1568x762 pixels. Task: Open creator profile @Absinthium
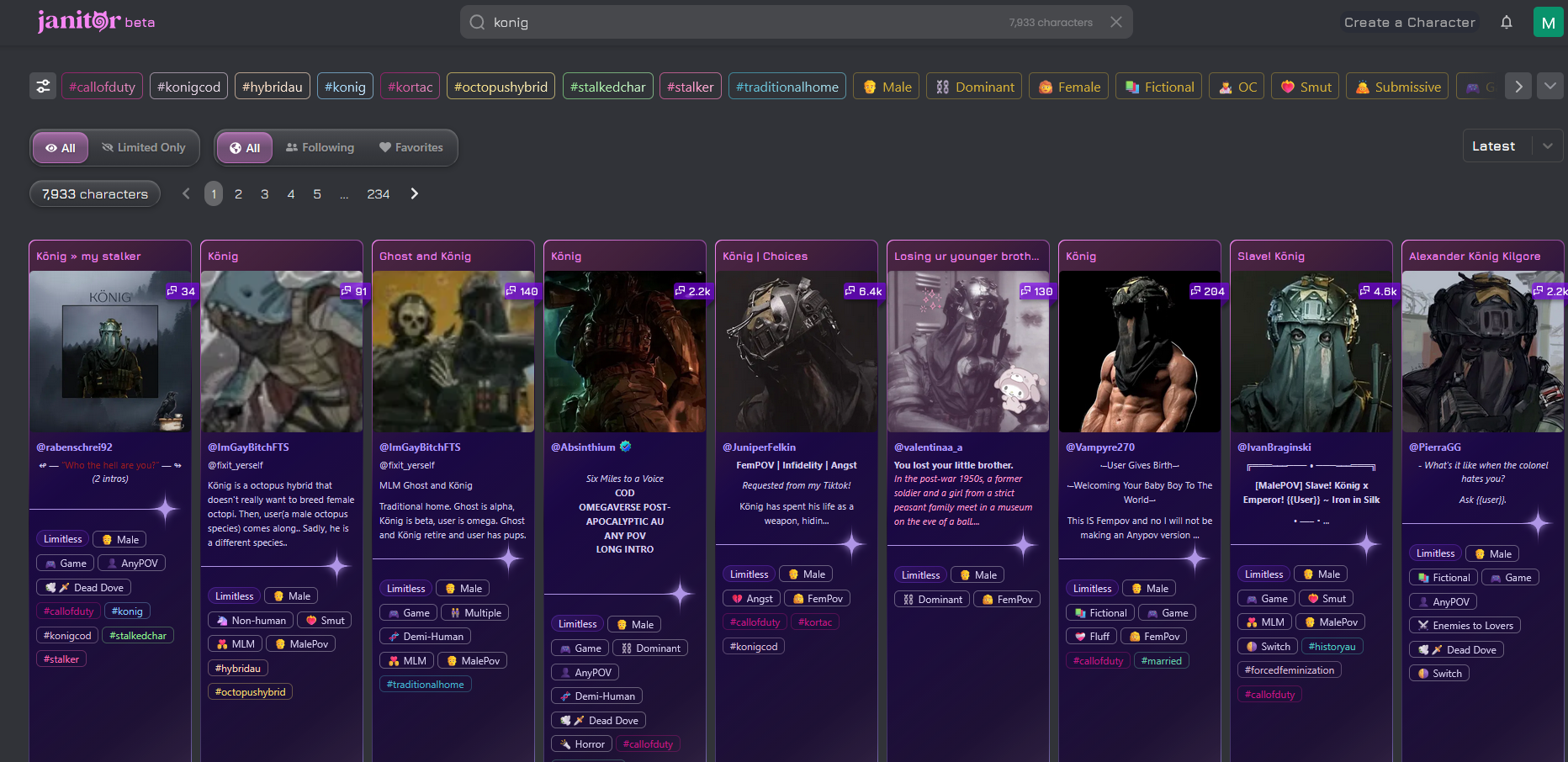click(583, 447)
